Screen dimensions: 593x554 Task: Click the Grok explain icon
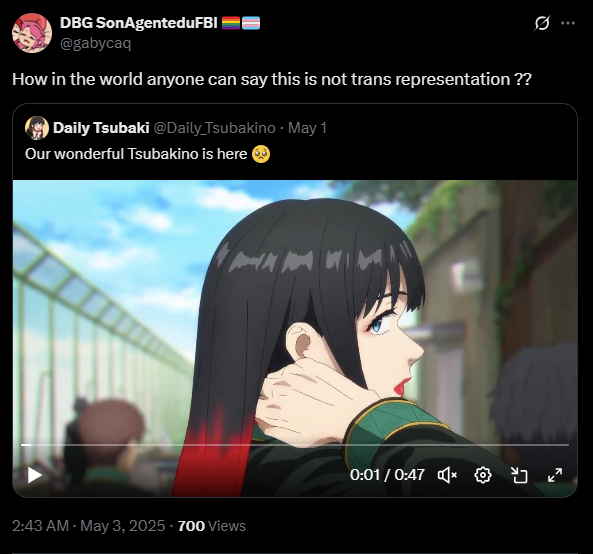(x=542, y=23)
